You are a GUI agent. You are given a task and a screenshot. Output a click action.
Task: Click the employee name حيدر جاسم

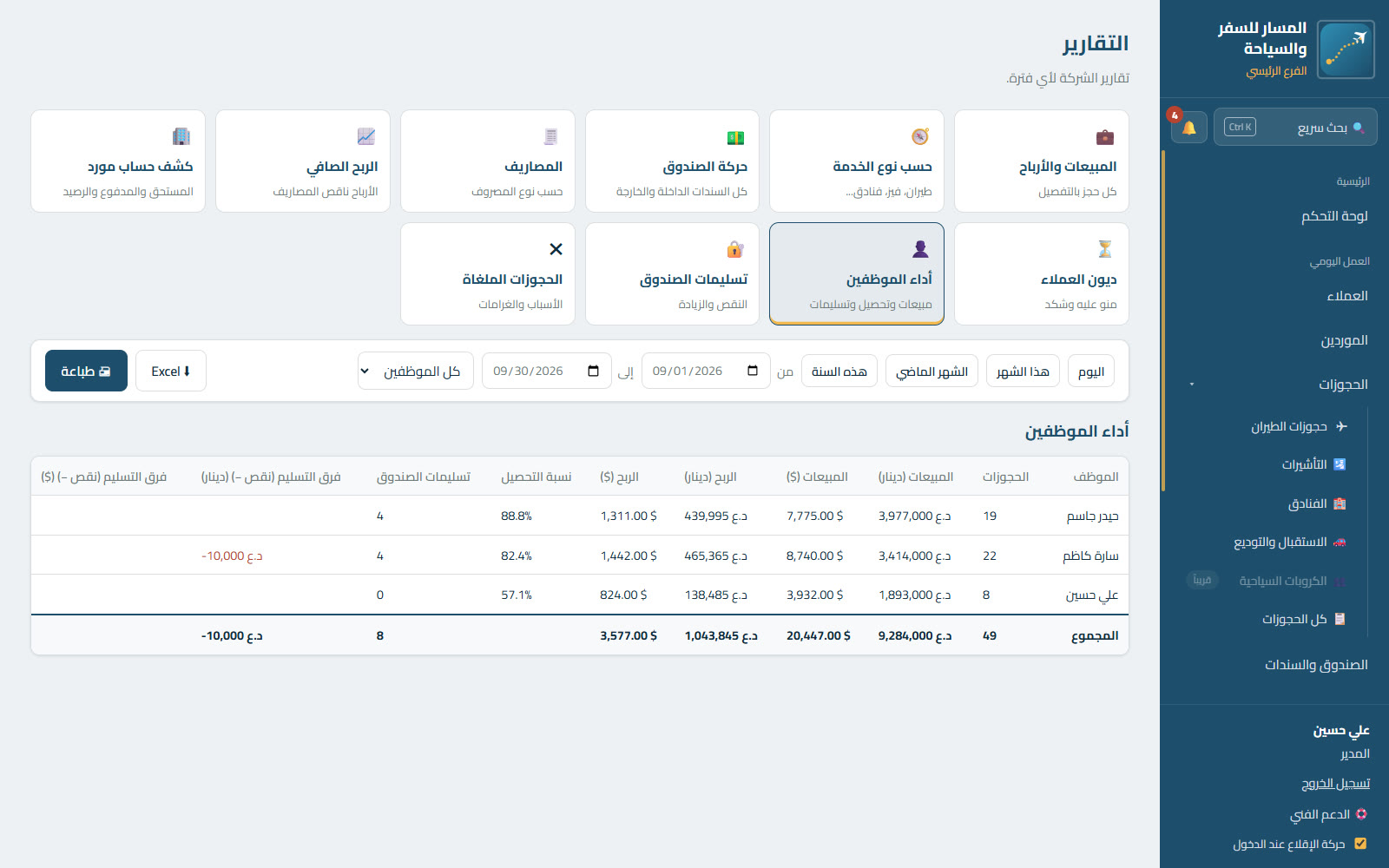(x=1092, y=516)
